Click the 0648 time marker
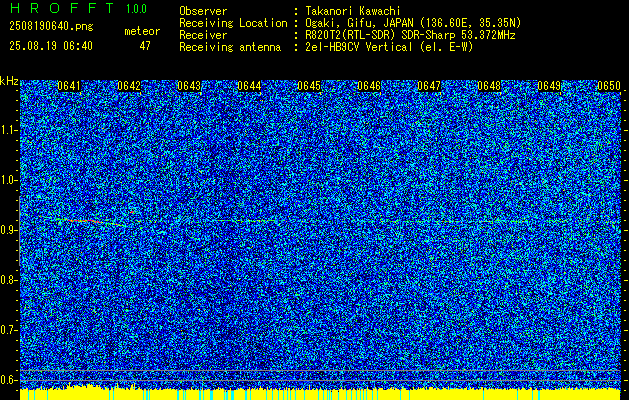 click(x=489, y=86)
